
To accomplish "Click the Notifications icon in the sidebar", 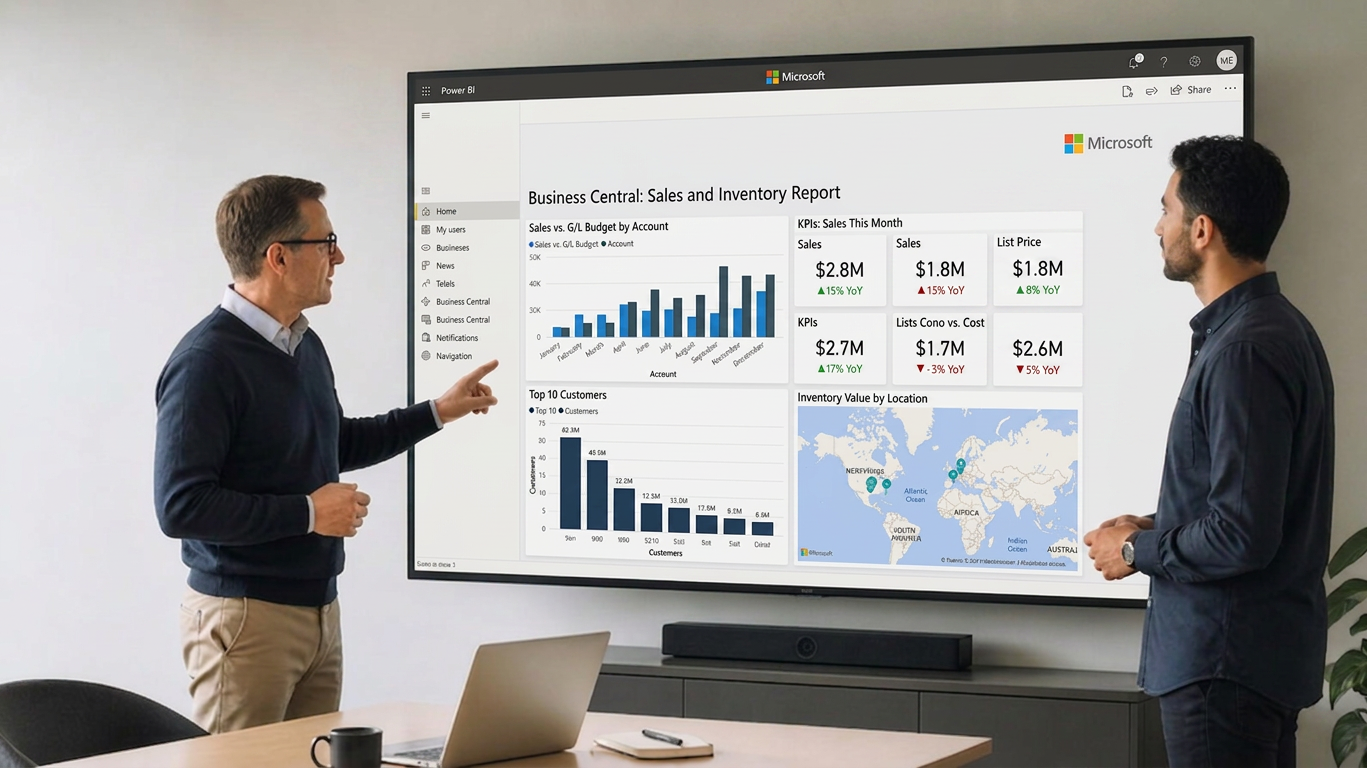I will pyautogui.click(x=426, y=337).
